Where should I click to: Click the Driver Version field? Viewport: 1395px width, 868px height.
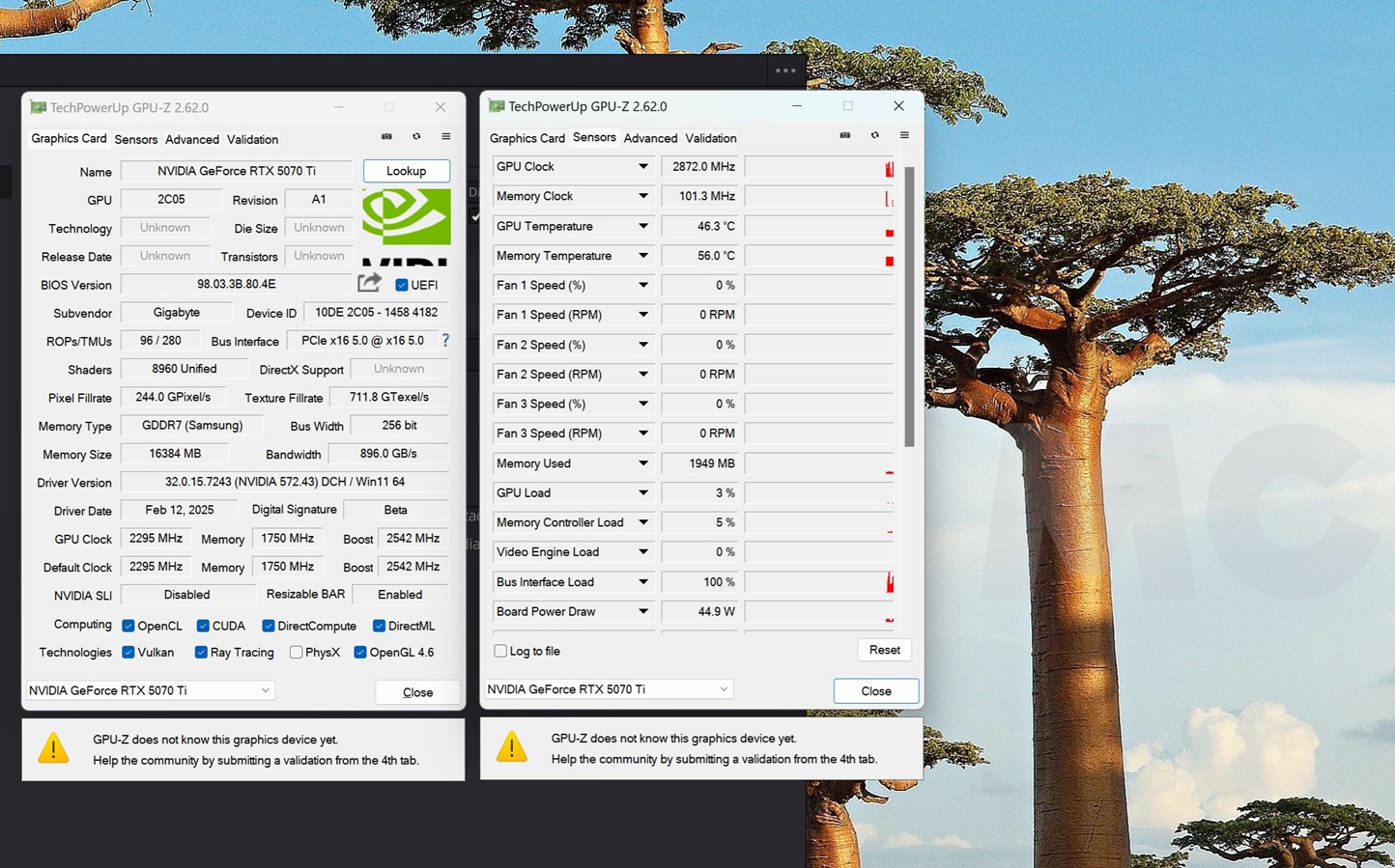[285, 482]
